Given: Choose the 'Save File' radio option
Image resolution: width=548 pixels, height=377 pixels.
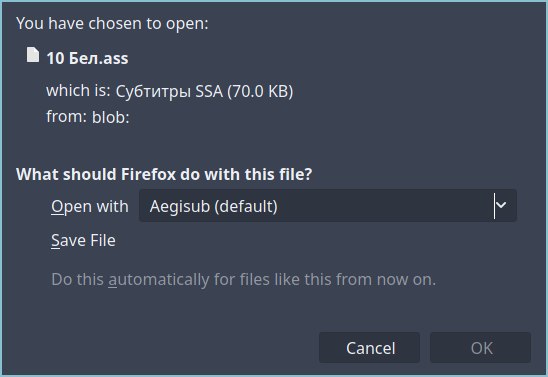Looking at the screenshot, I should coord(83,240).
